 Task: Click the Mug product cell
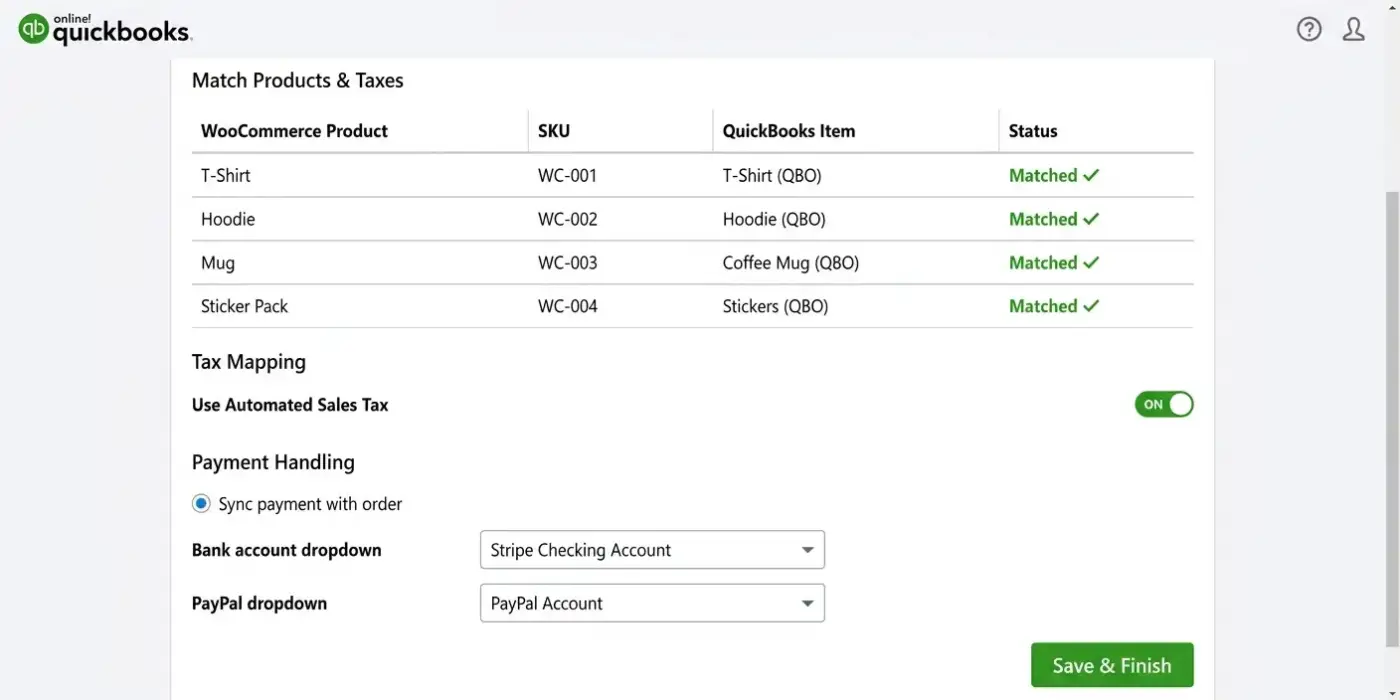click(218, 263)
